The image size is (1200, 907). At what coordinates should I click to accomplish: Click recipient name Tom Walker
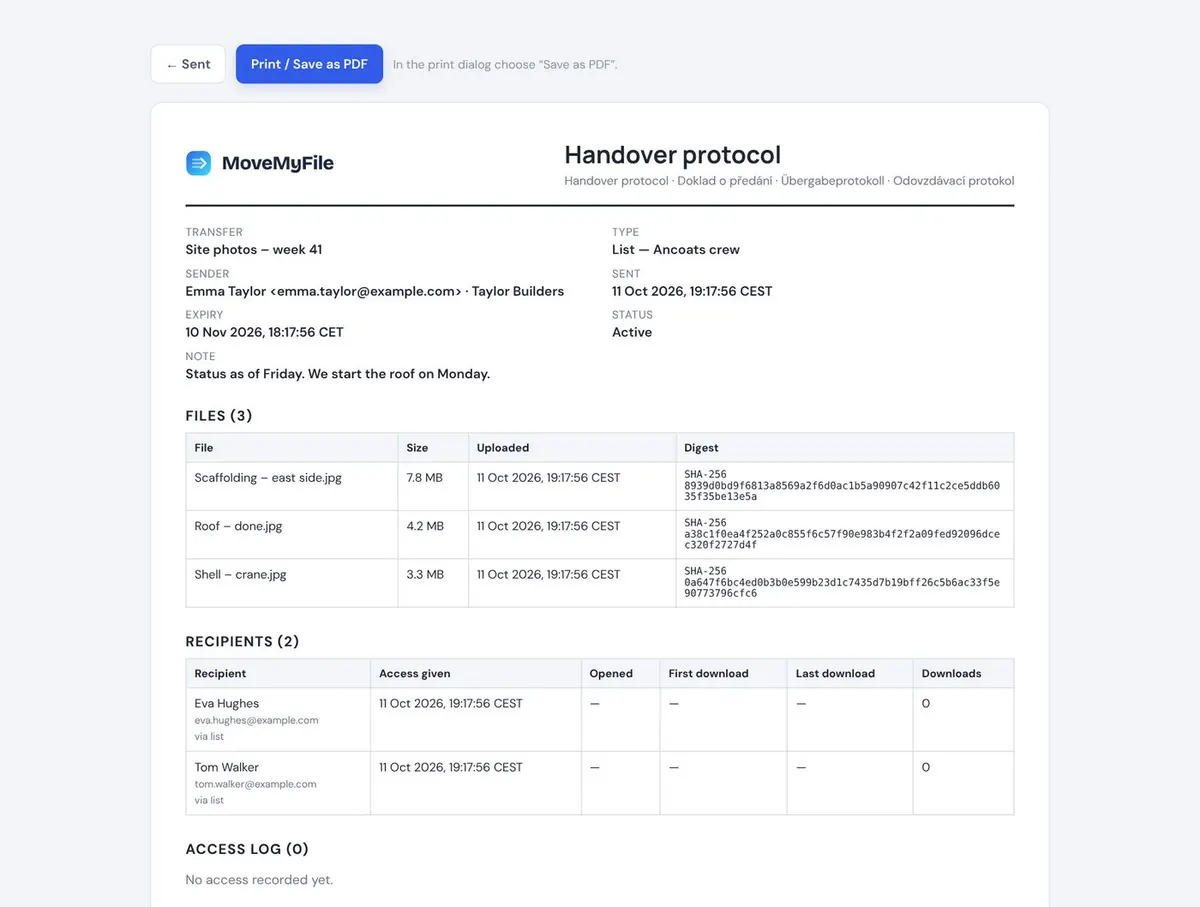tap(227, 768)
